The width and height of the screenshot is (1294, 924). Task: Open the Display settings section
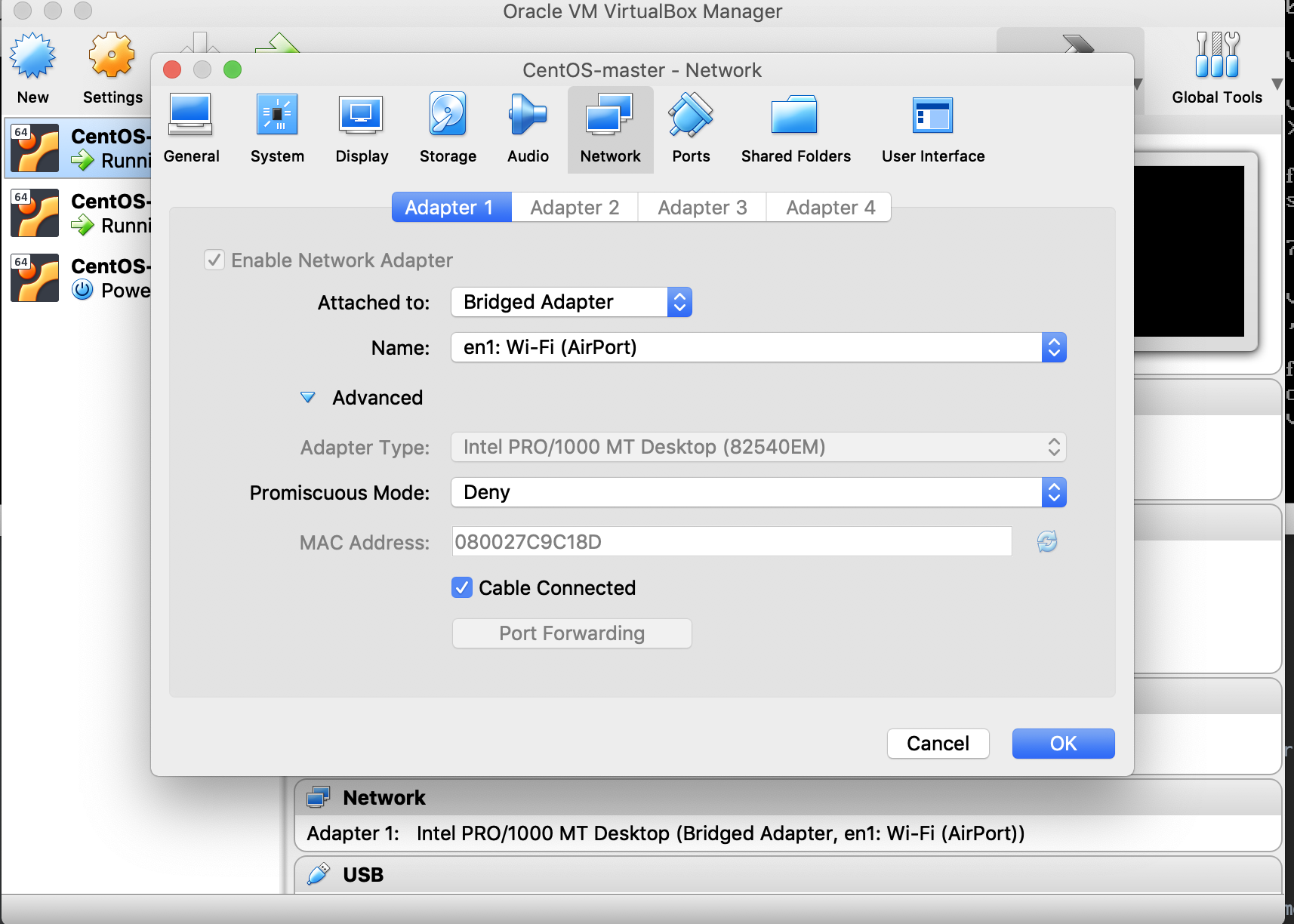click(x=362, y=129)
